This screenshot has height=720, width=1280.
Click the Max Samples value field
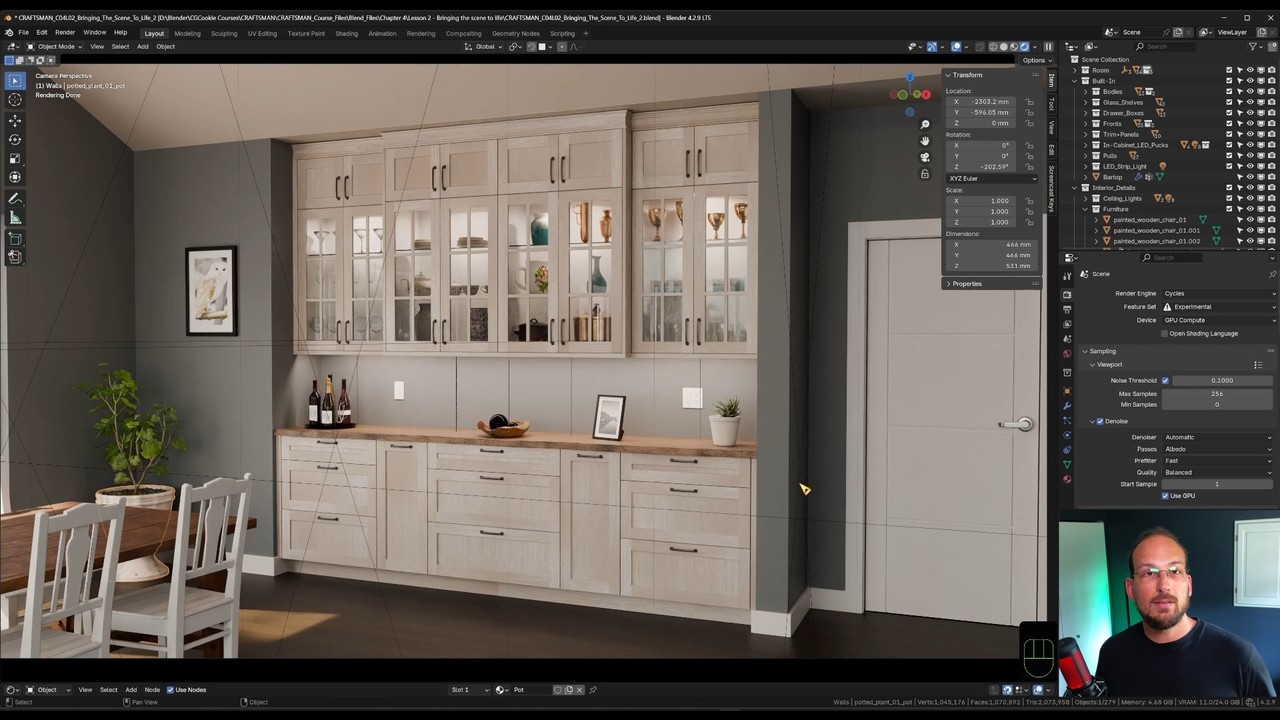point(1217,393)
